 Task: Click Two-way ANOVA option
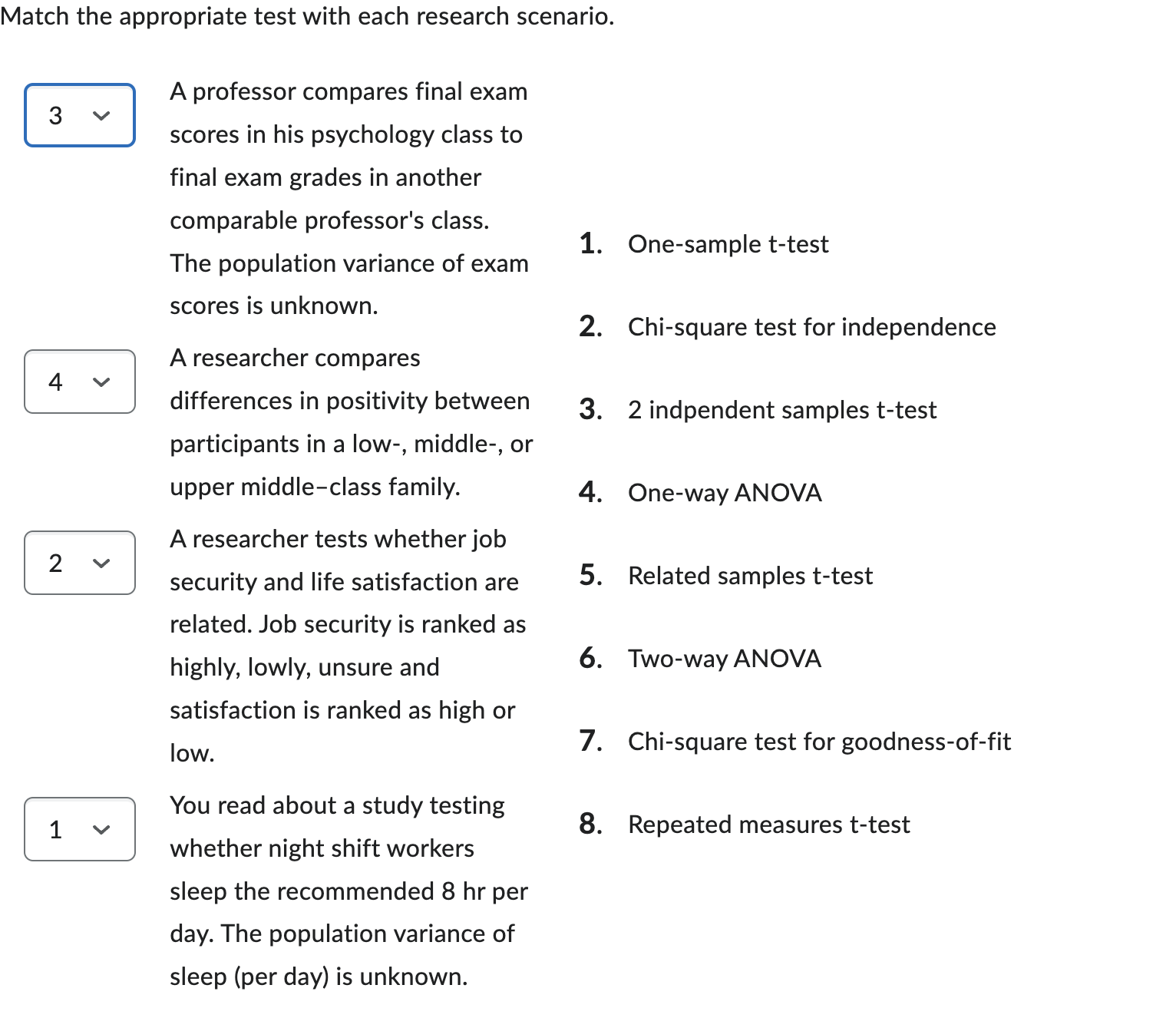pyautogui.click(x=724, y=659)
